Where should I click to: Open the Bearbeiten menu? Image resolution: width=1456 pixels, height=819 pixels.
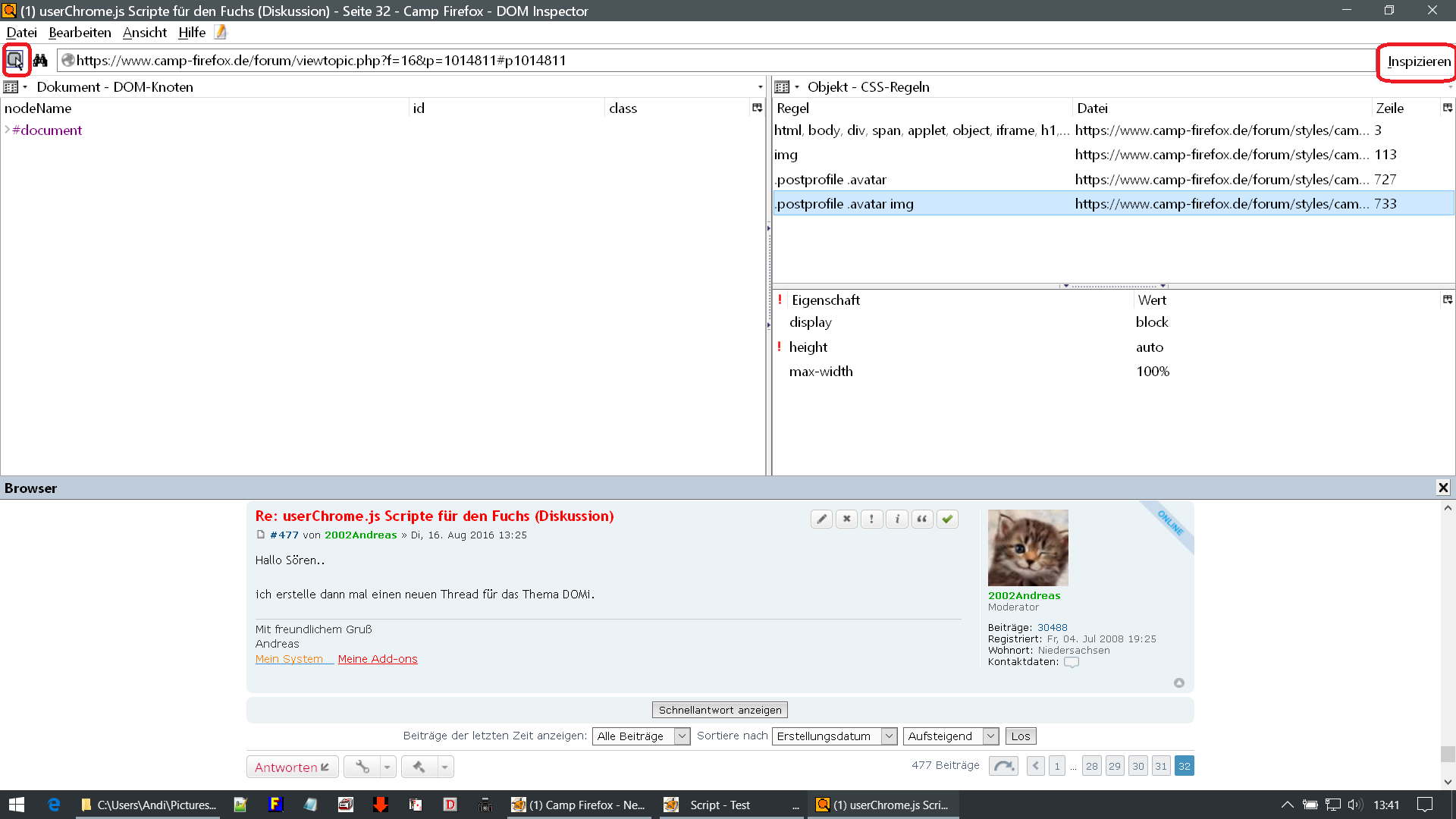pyautogui.click(x=80, y=33)
